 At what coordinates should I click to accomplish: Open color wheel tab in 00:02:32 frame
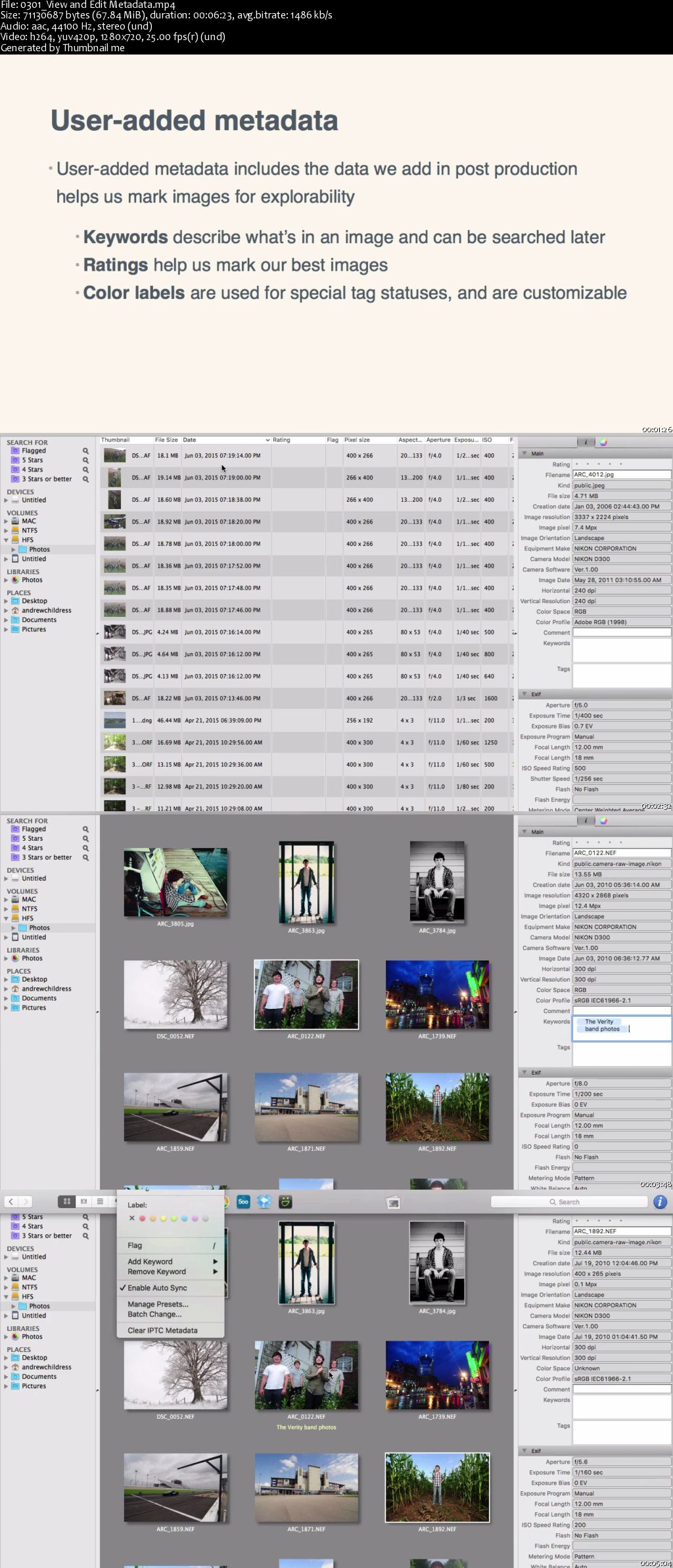pyautogui.click(x=603, y=442)
